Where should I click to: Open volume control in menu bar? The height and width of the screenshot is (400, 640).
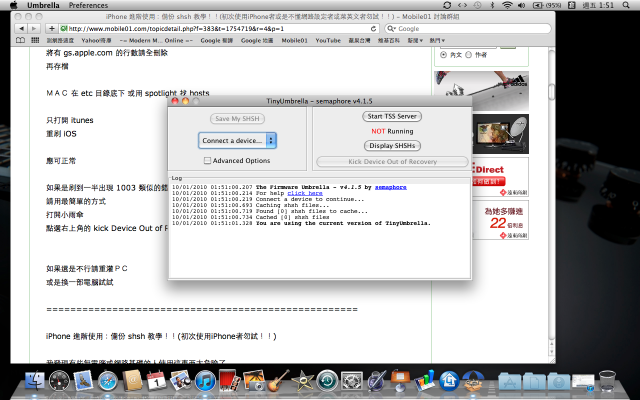coord(521,5)
